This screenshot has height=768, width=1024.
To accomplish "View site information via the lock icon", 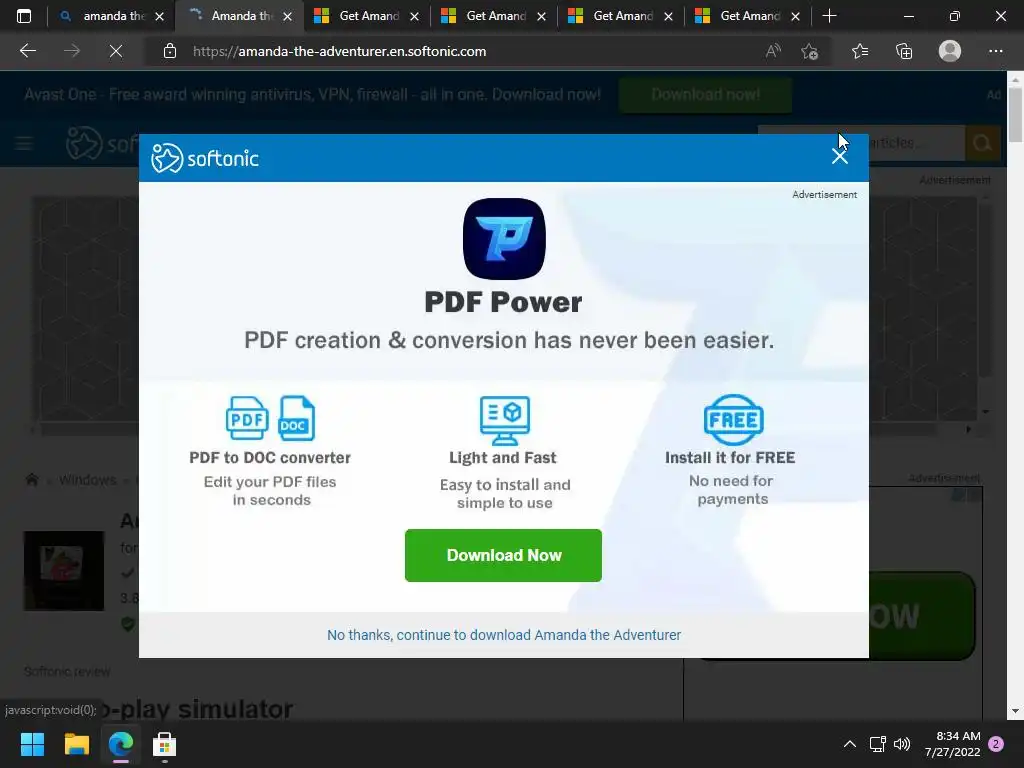I will pos(170,51).
